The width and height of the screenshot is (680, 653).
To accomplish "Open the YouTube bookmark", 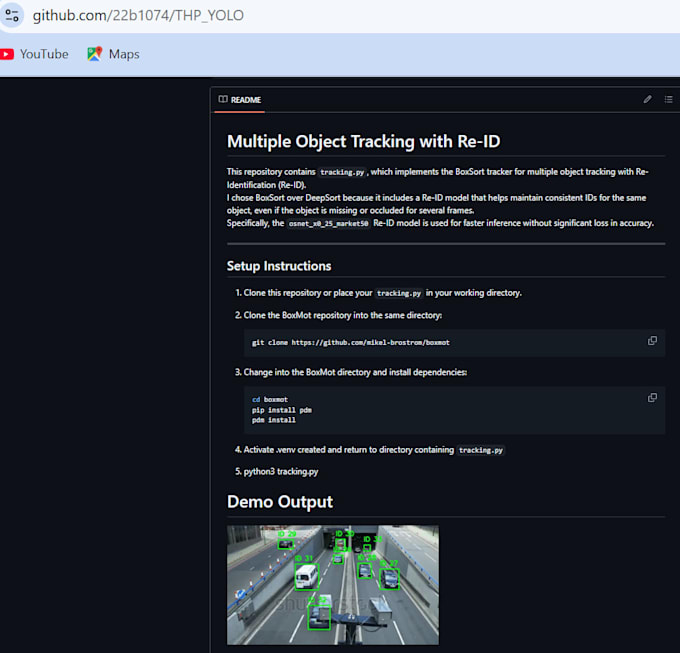I will click(35, 54).
